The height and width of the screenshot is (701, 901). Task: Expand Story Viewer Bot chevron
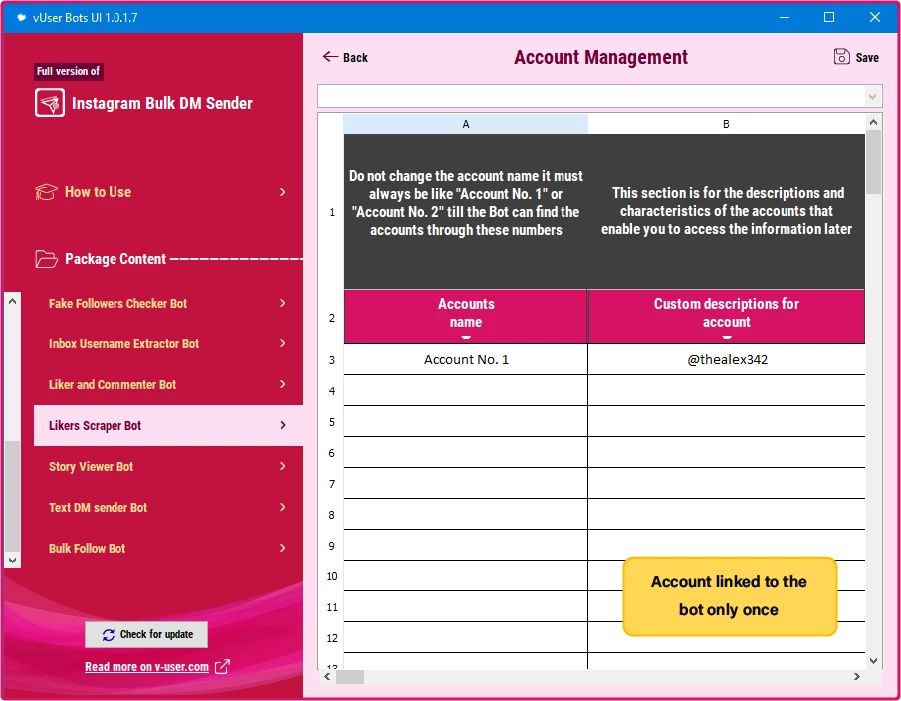point(283,466)
